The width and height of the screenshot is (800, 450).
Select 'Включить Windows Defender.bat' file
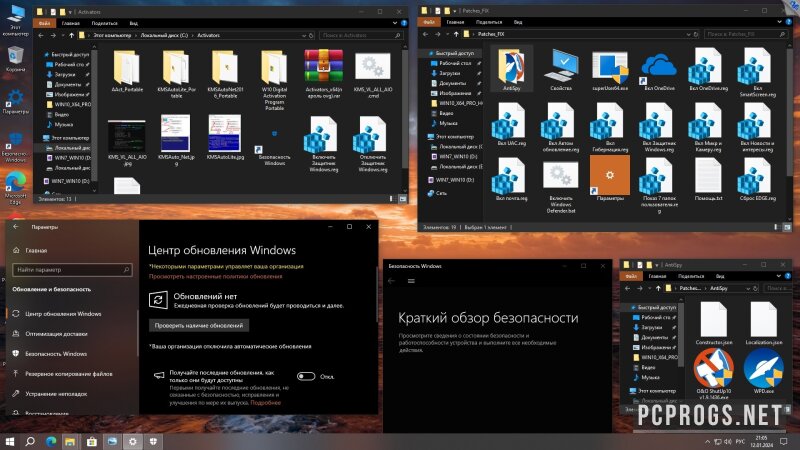click(561, 185)
